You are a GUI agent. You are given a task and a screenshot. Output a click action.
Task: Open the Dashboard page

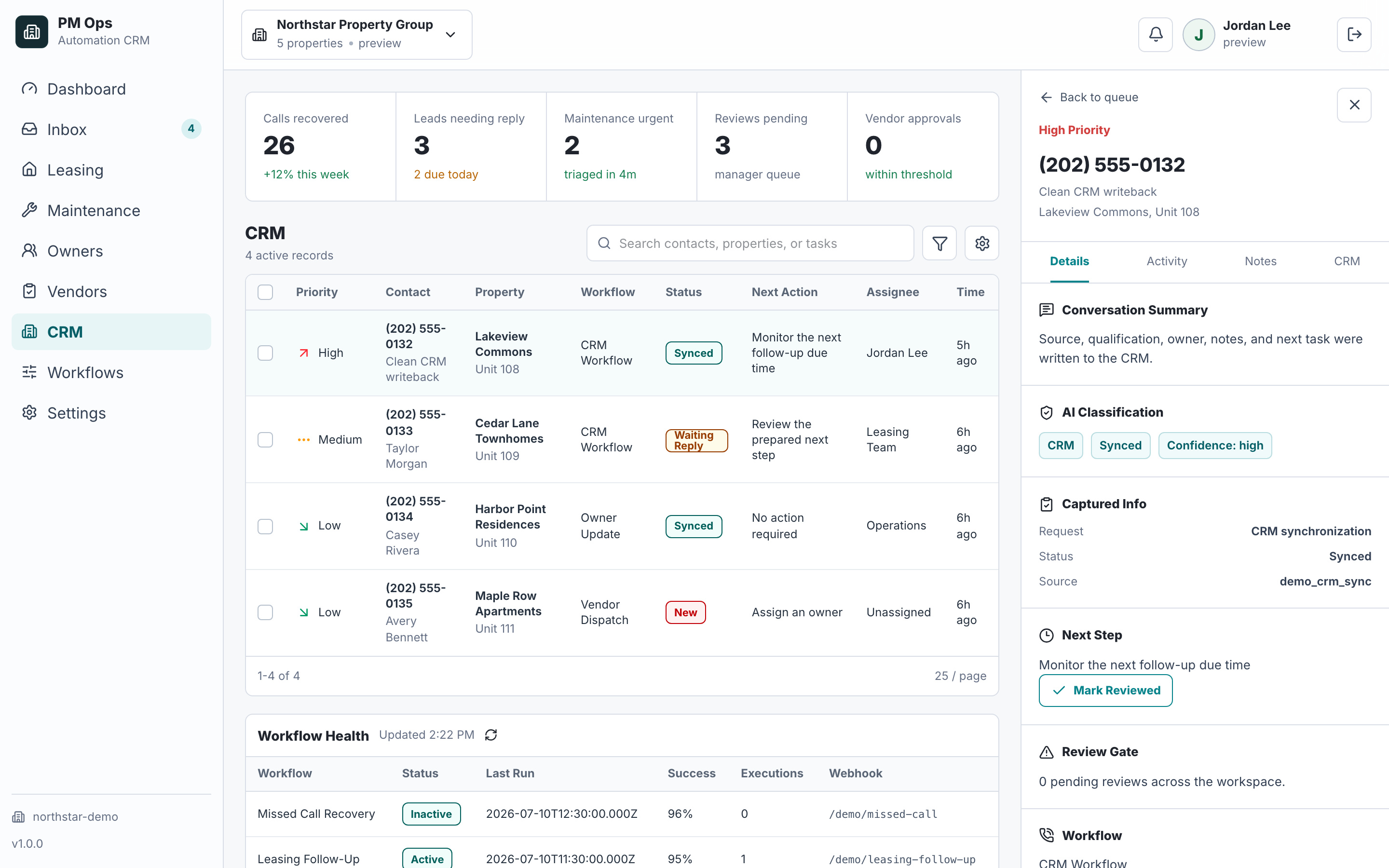tap(111, 89)
